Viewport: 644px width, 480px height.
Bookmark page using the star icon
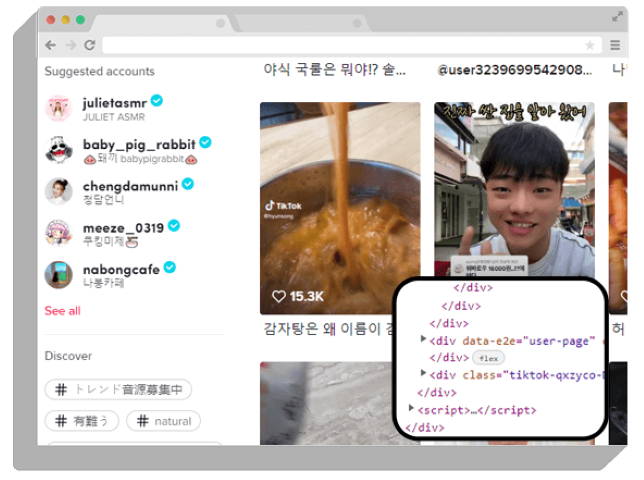click(590, 45)
